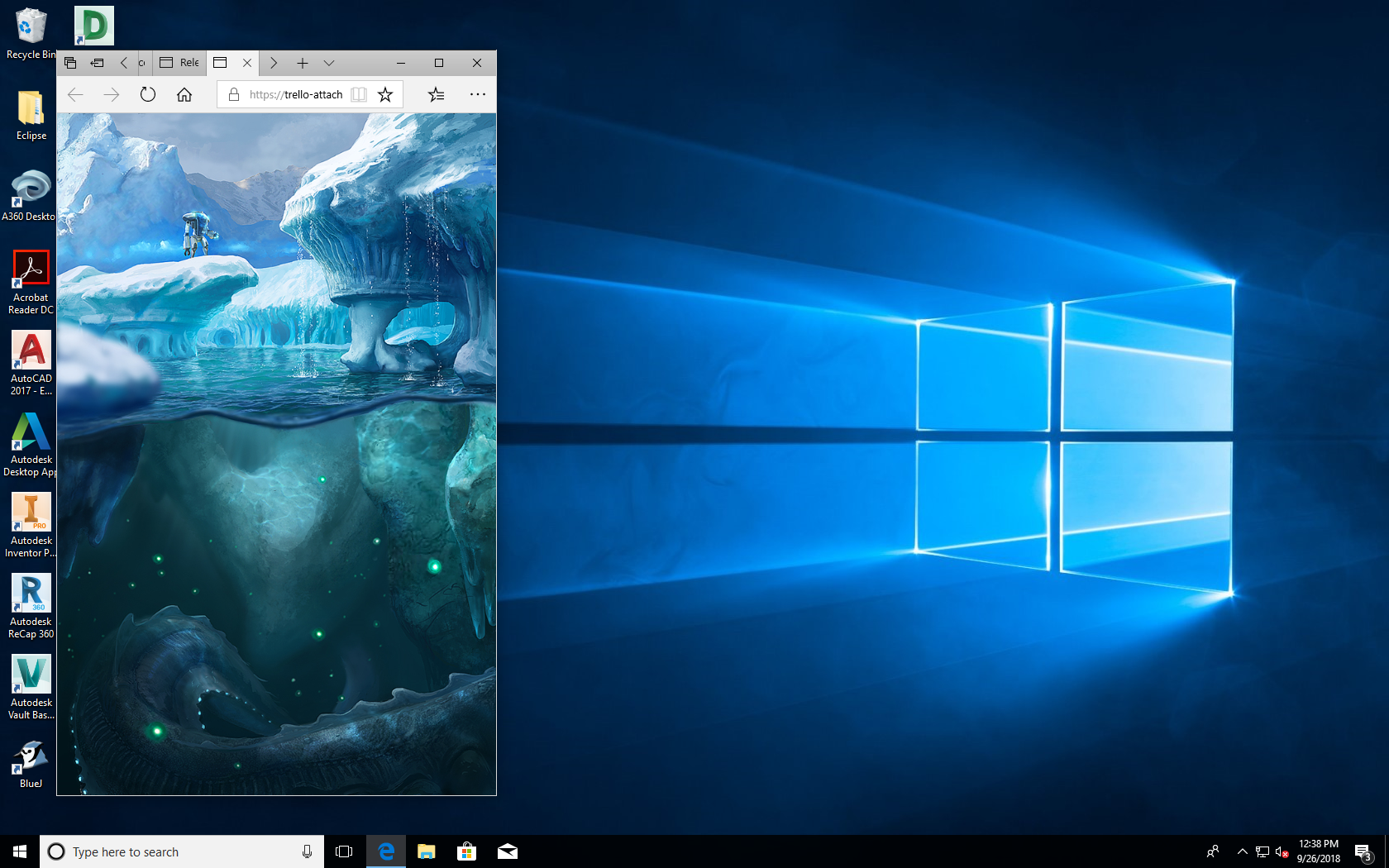Select the green D desktop shortcut
The width and height of the screenshot is (1389, 868).
(93, 26)
